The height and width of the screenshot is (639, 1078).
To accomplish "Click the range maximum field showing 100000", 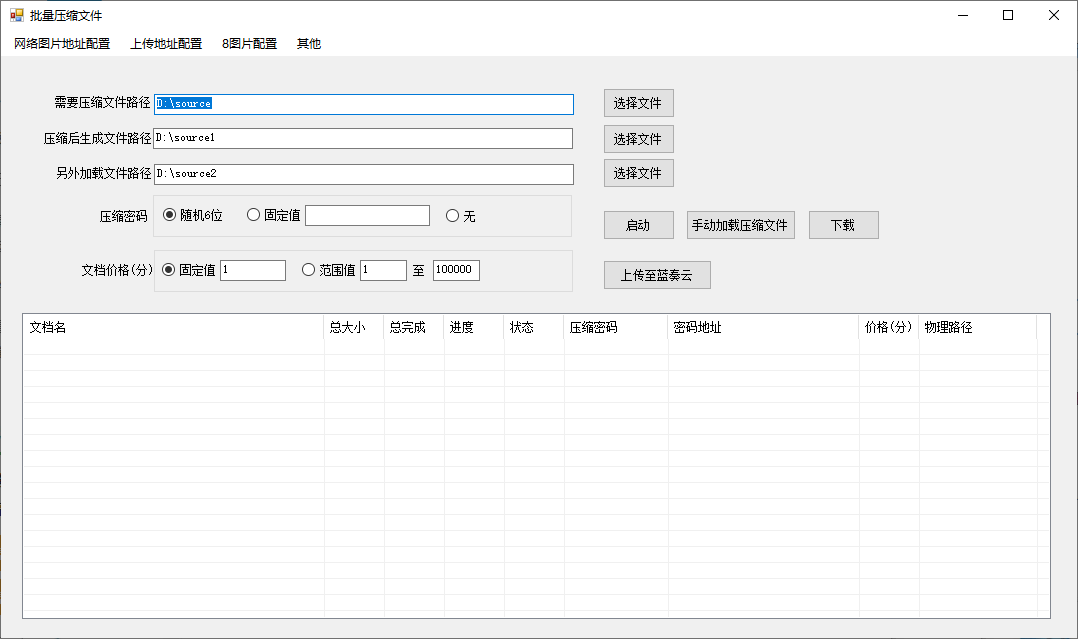I will [x=456, y=270].
